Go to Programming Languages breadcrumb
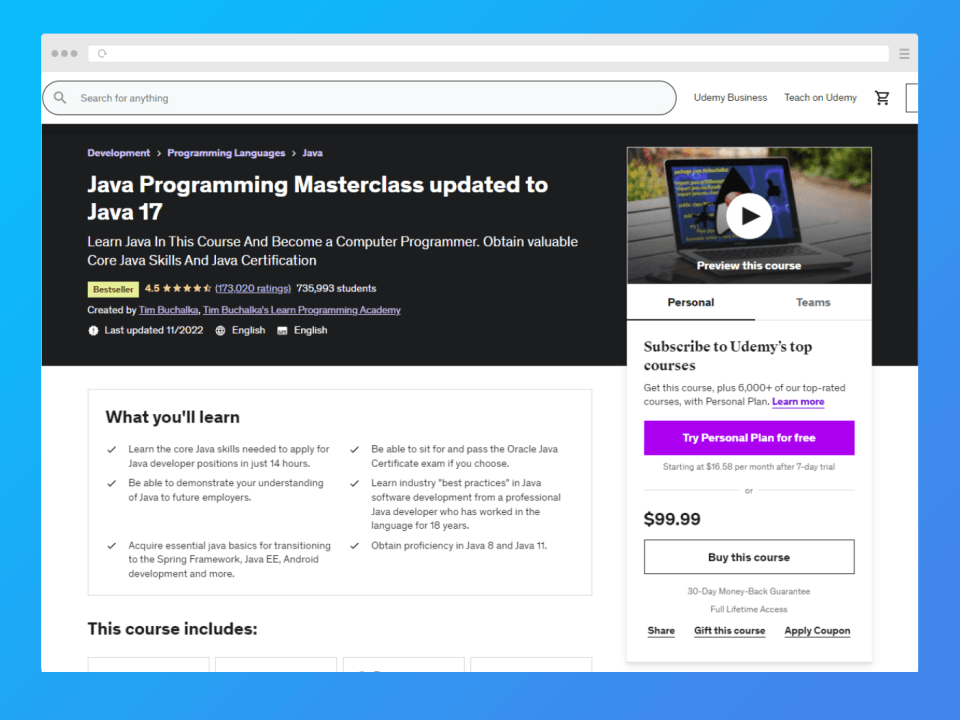This screenshot has height=720, width=960. click(226, 153)
